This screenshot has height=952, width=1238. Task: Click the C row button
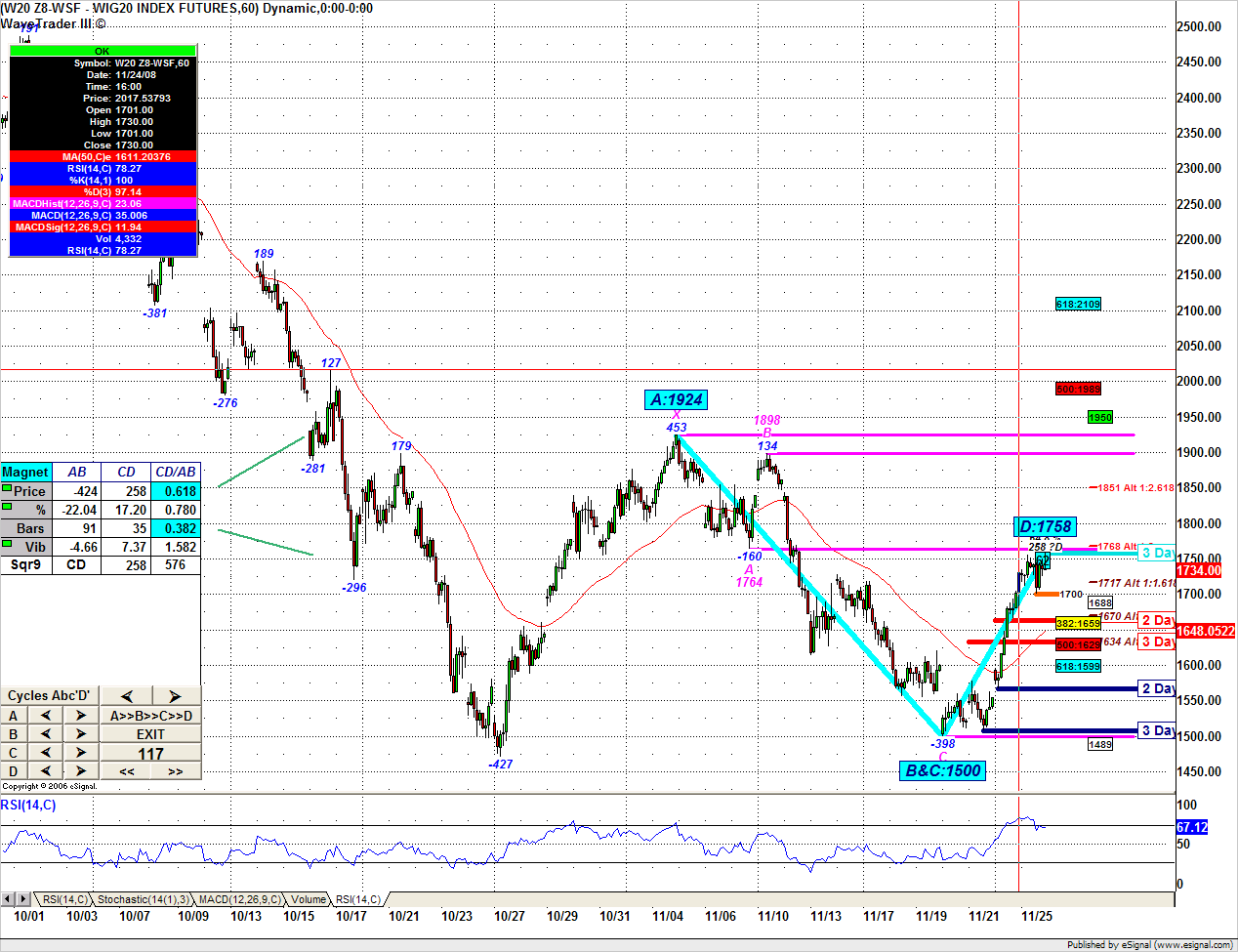14,753
